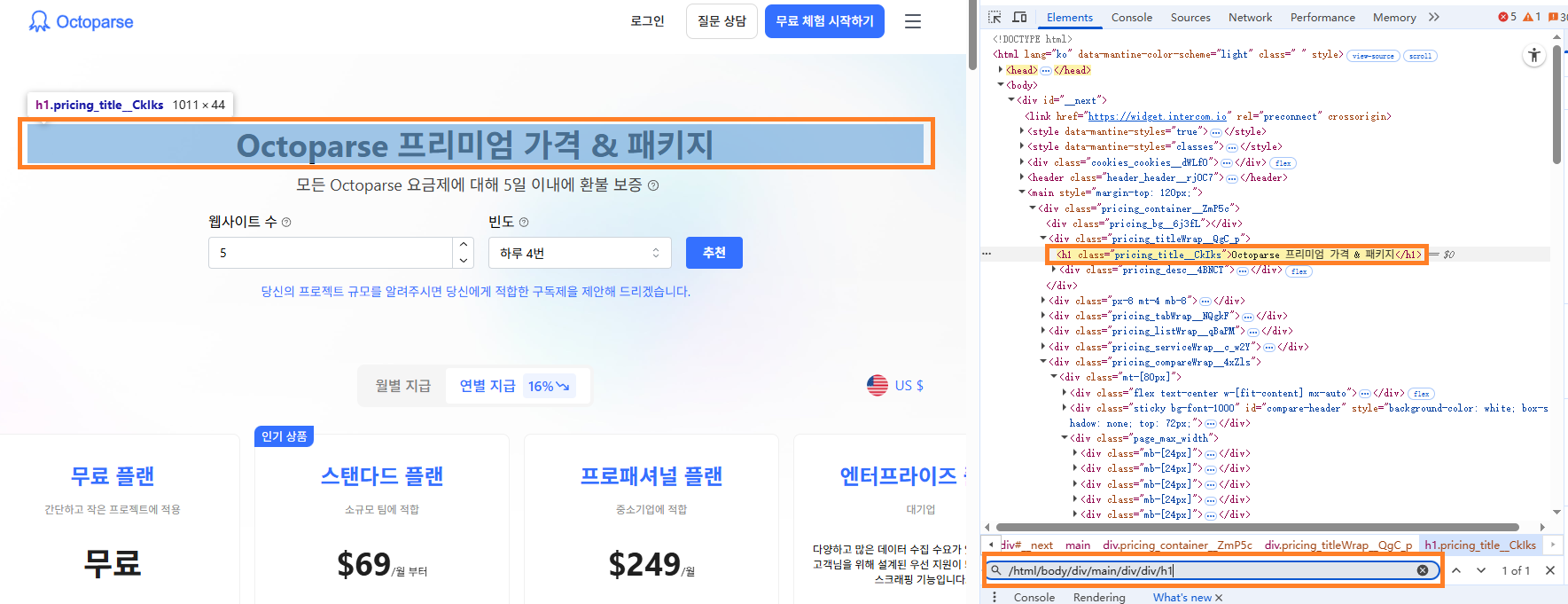Click the accessibility tree toggle icon
The width and height of the screenshot is (1568, 604).
coord(1533,56)
